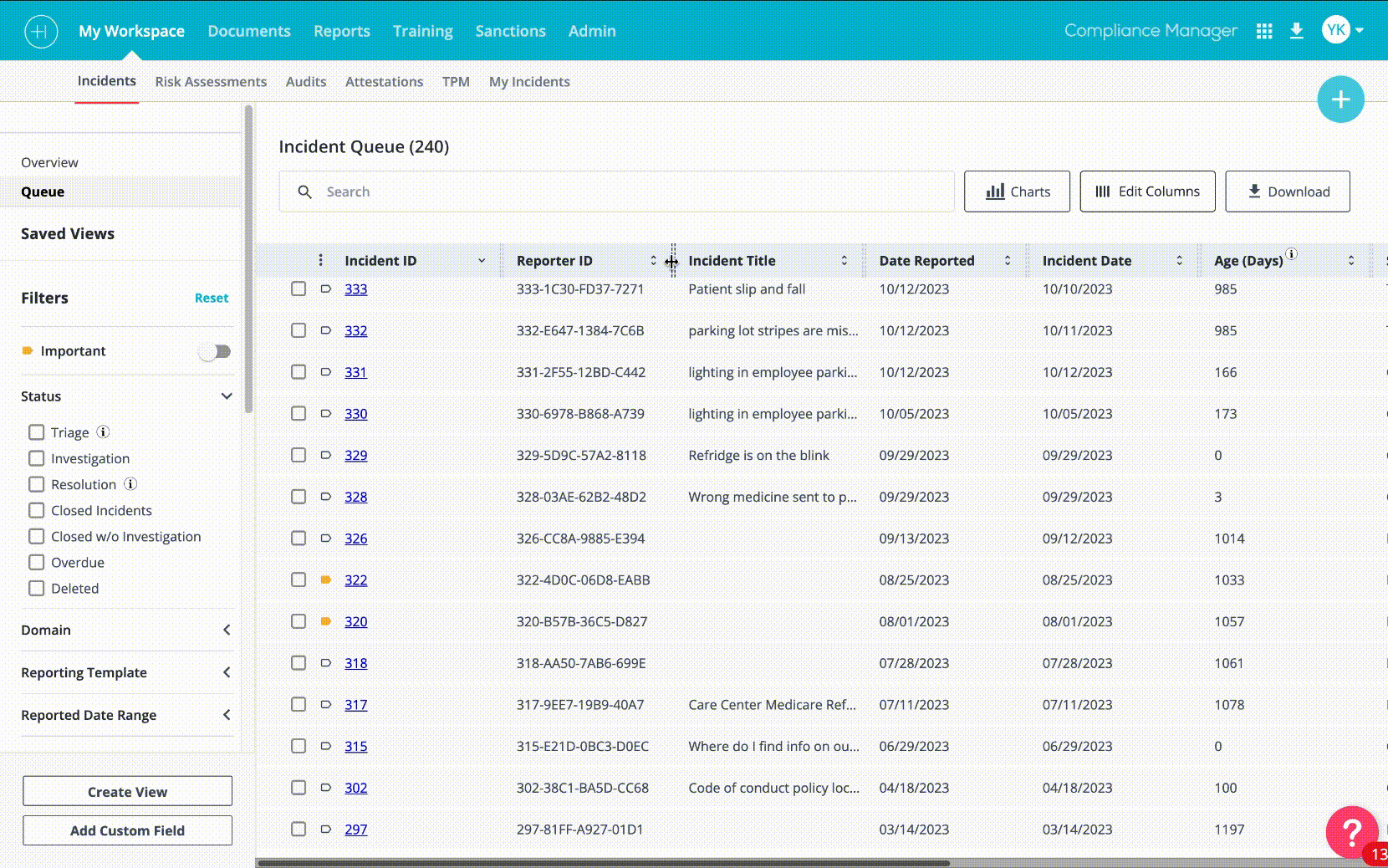
Task: Switch to the Audits tab
Action: [x=306, y=81]
